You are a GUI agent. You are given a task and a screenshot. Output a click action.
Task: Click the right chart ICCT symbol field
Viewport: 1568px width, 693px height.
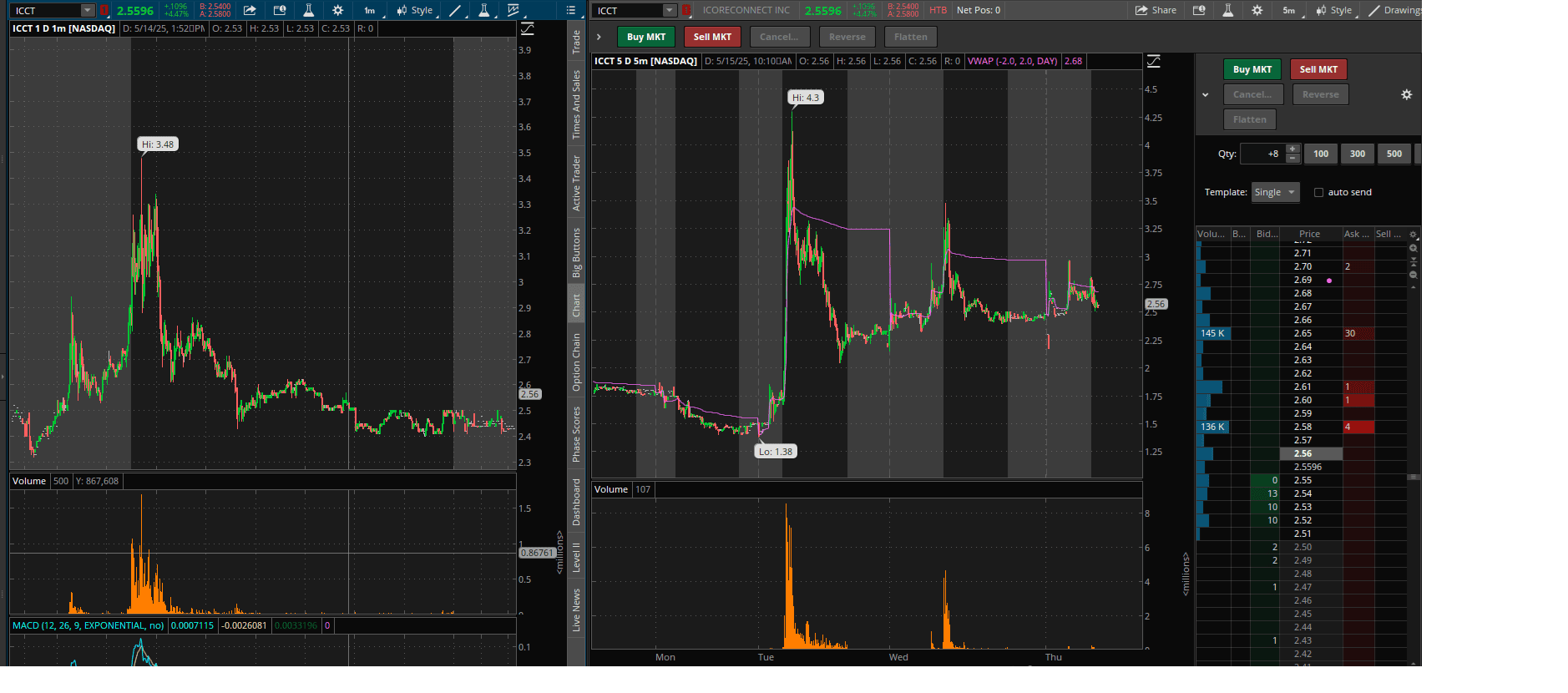pyautogui.click(x=629, y=10)
